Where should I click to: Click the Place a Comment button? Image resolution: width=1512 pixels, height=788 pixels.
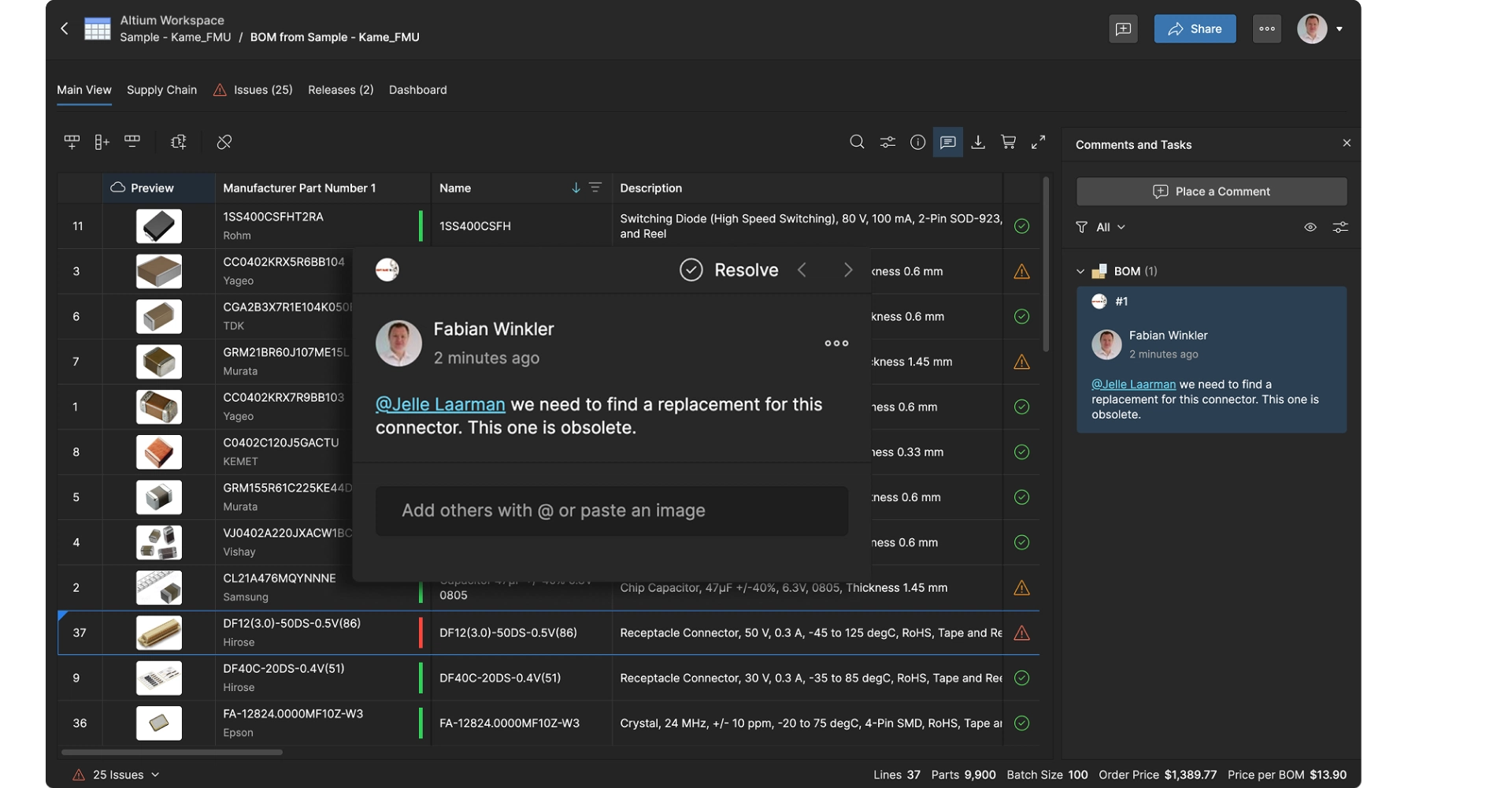click(1211, 191)
